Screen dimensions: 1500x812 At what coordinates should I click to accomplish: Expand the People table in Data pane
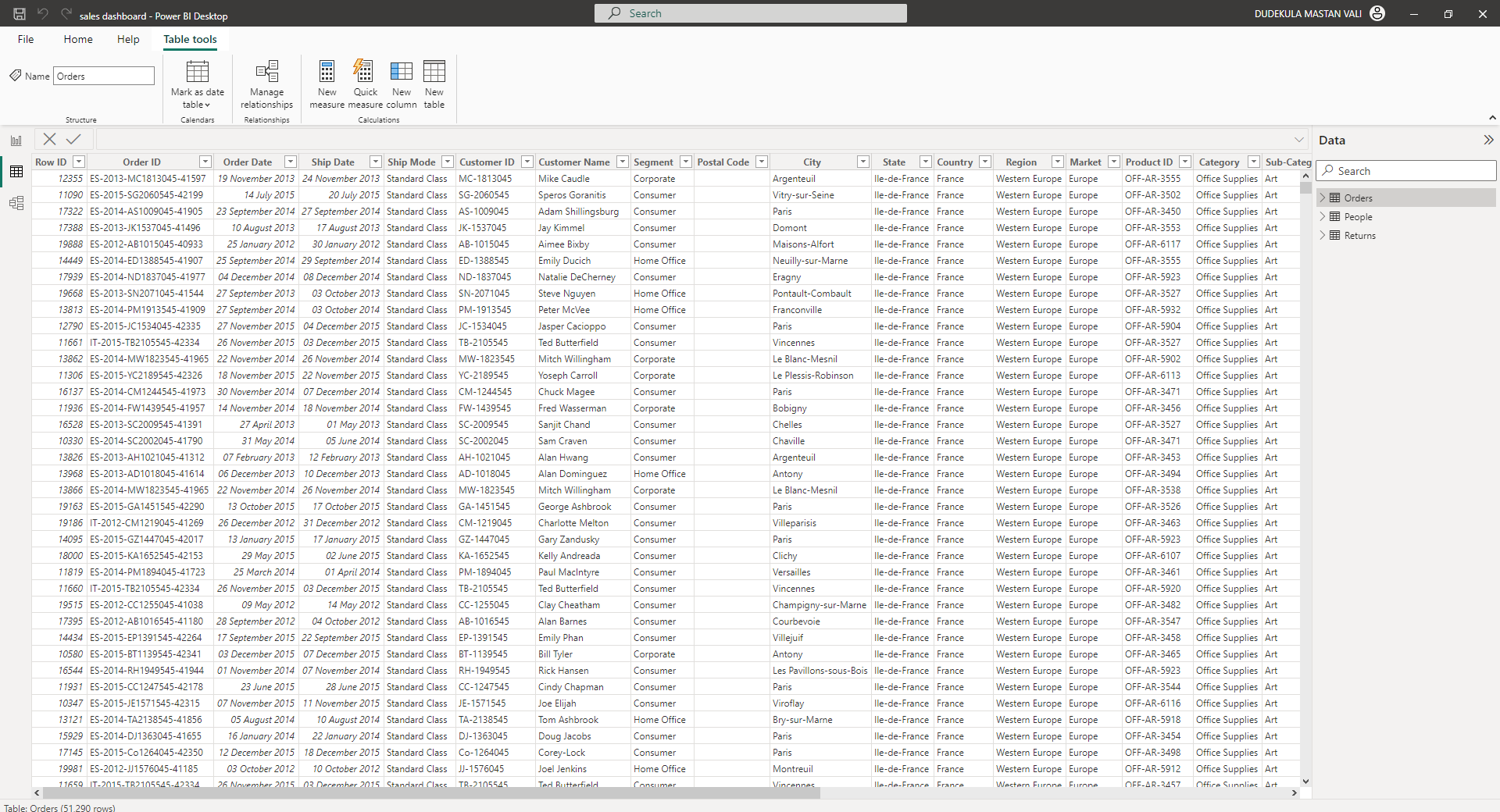tap(1323, 216)
